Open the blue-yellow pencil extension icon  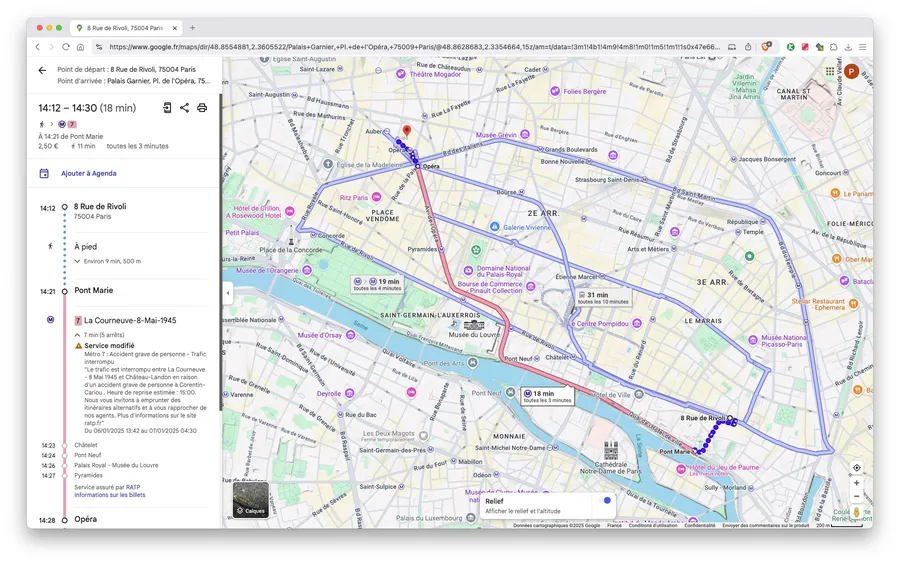point(819,47)
